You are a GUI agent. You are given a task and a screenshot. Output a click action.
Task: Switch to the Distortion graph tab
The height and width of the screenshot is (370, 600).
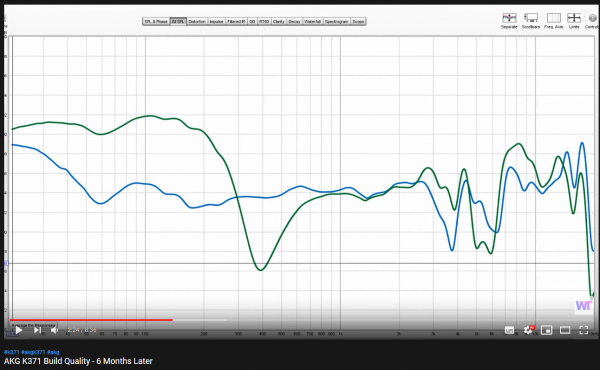[197, 21]
